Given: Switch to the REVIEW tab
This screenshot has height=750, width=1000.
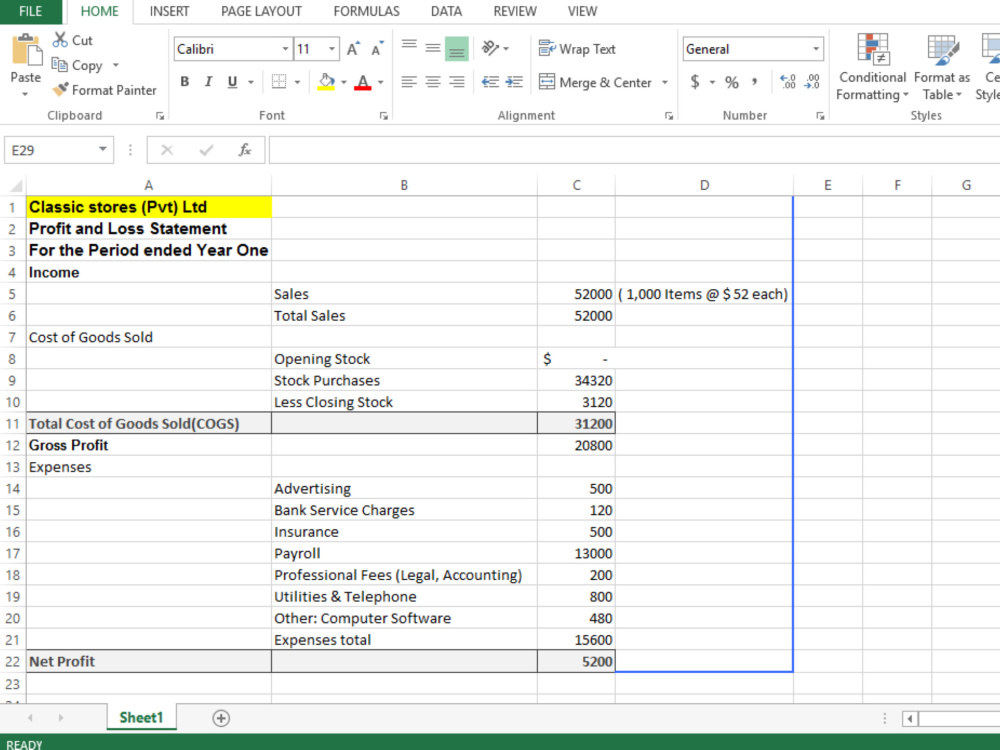Looking at the screenshot, I should coord(515,11).
